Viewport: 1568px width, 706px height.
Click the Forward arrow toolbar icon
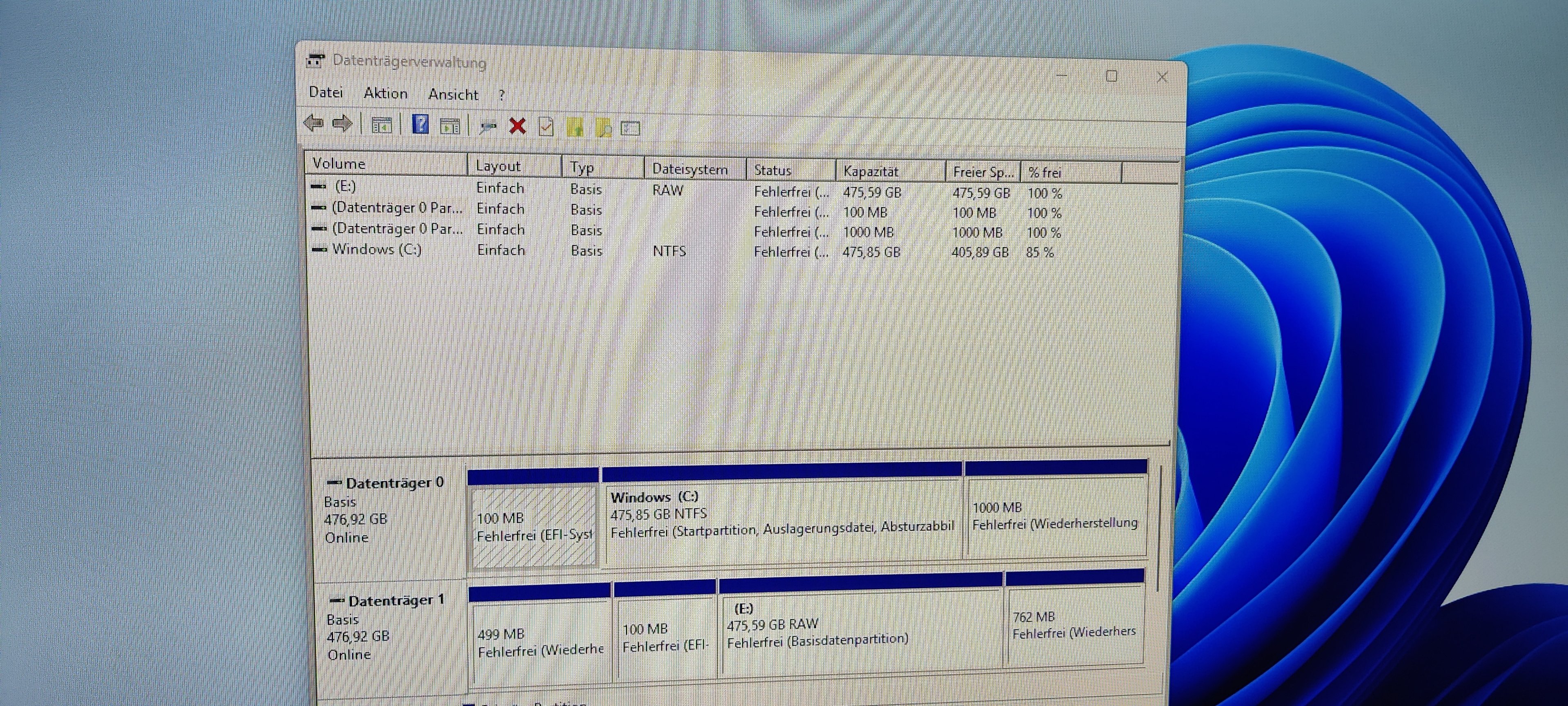pos(343,124)
